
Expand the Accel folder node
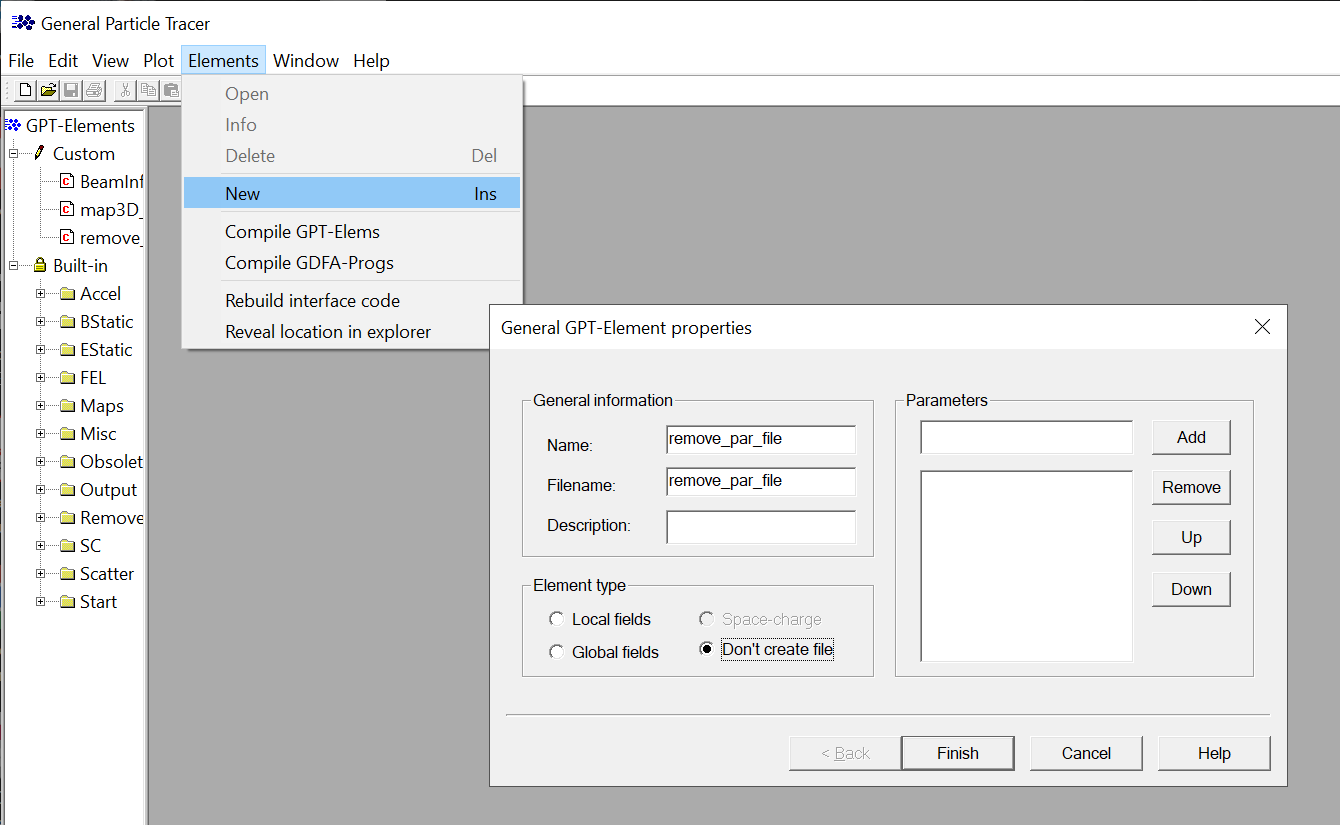[41, 293]
